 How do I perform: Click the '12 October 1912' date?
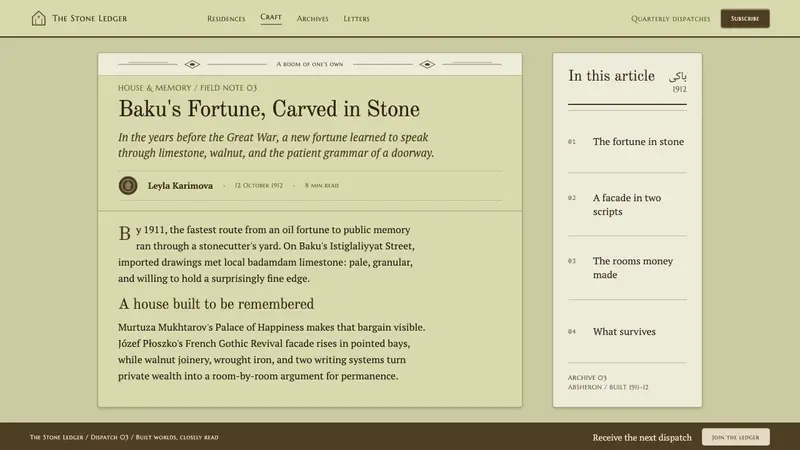click(x=258, y=185)
